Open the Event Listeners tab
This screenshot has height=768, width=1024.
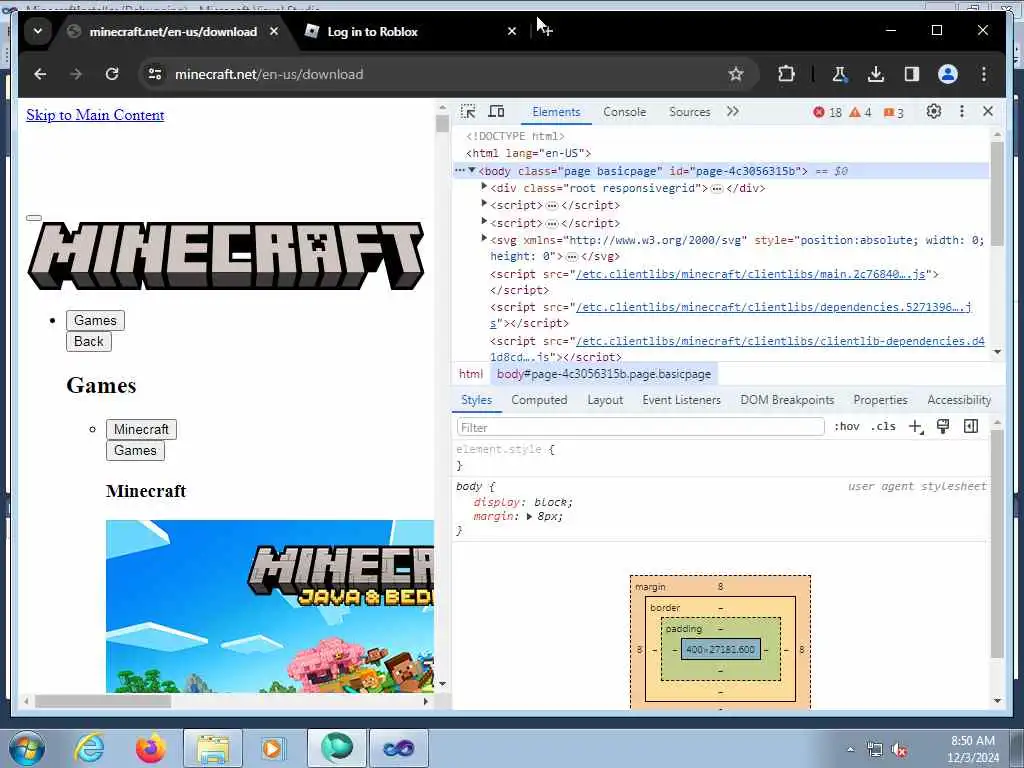[x=681, y=400]
